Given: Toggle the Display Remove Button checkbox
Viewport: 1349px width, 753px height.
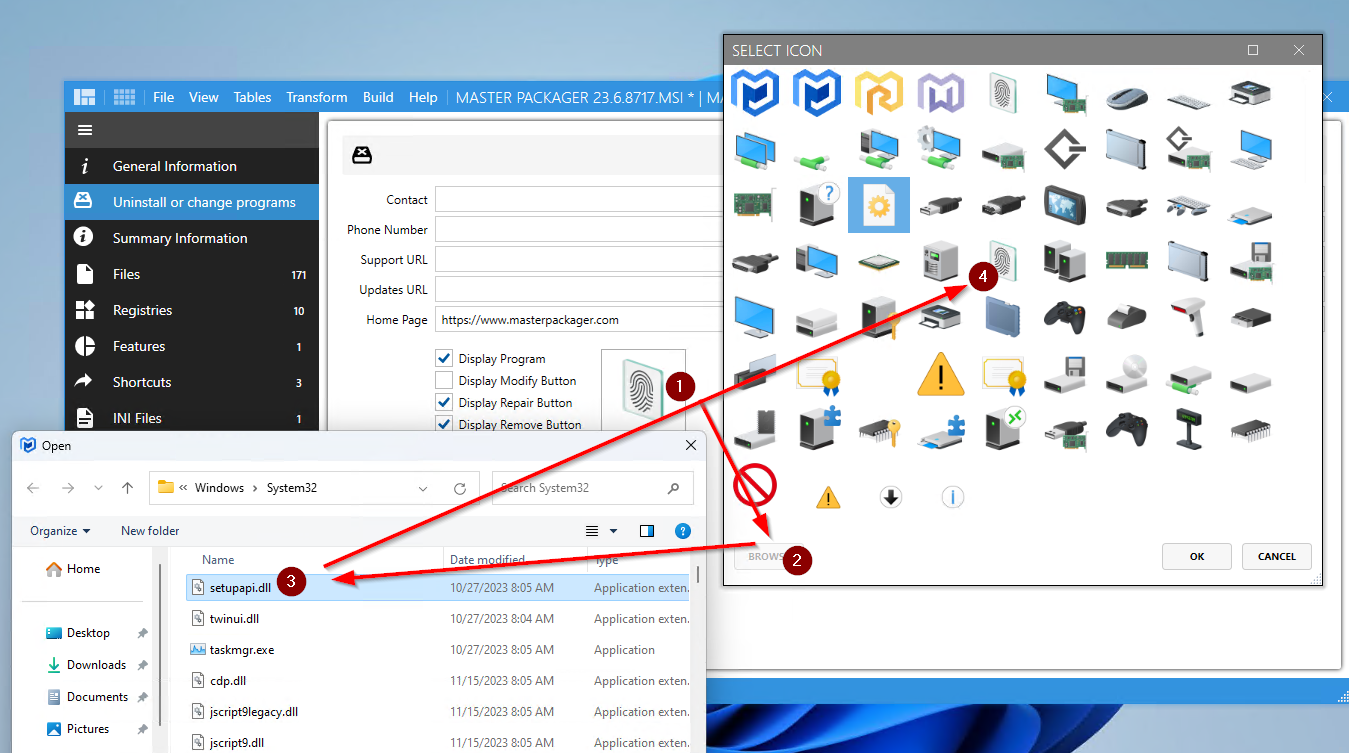Looking at the screenshot, I should (x=444, y=424).
